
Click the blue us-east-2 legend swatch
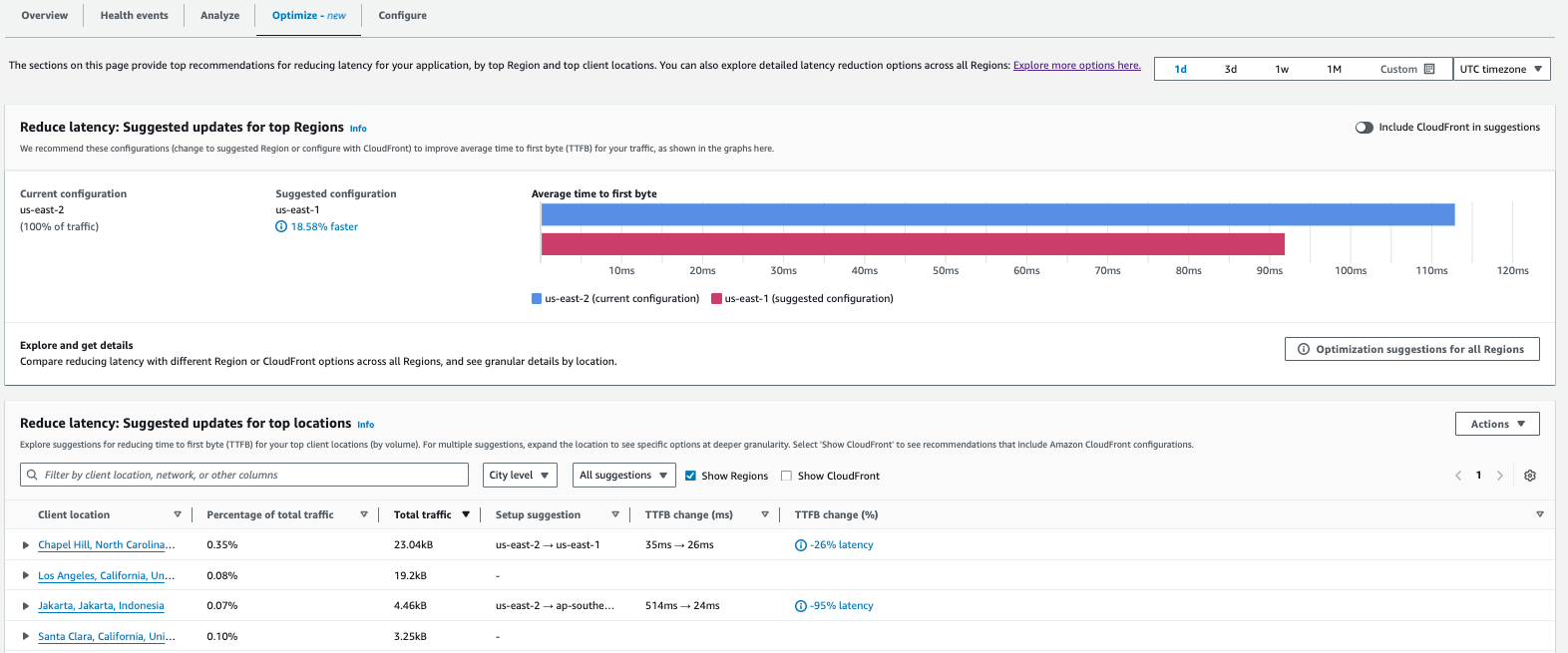[x=537, y=299]
